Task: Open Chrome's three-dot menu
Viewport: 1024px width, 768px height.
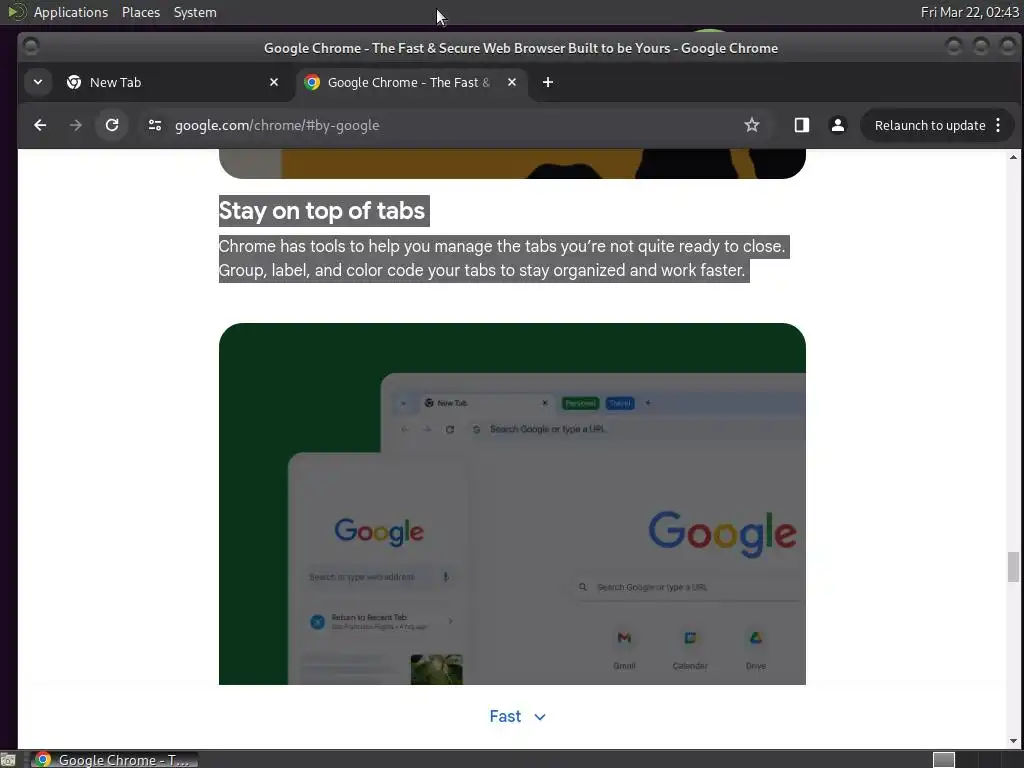Action: pos(998,125)
